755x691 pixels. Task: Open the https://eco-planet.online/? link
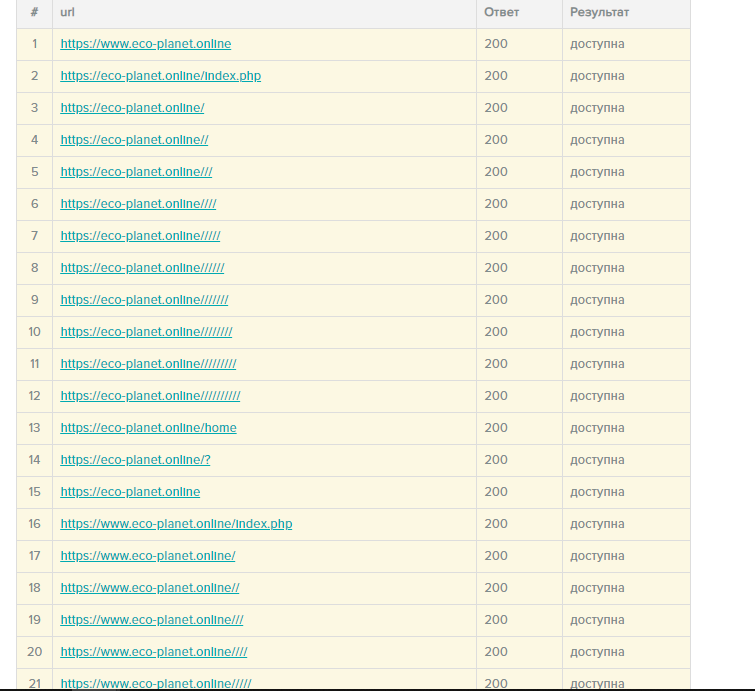[135, 460]
